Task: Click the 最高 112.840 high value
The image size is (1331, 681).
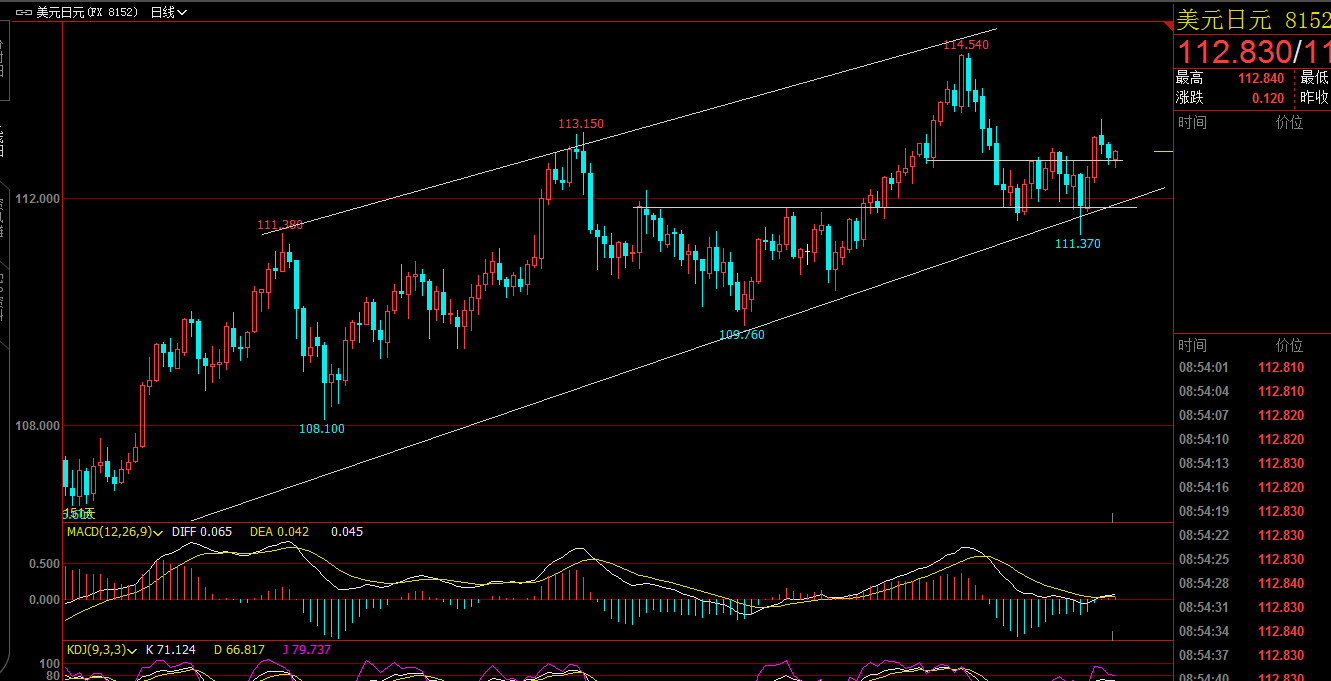Action: pos(1260,78)
